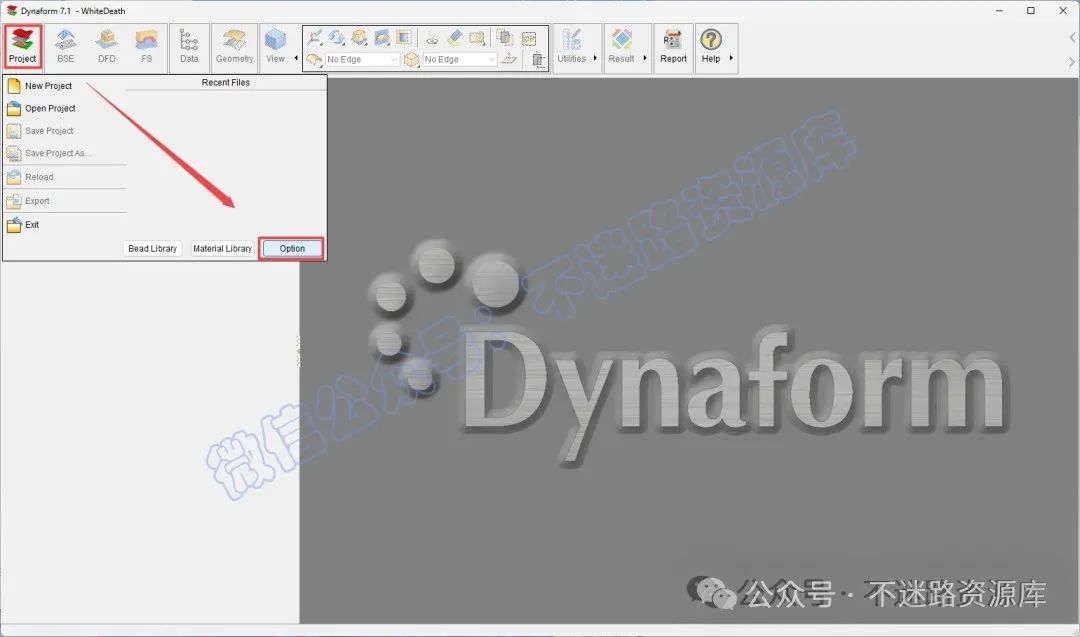1080x637 pixels.
Task: Open the second No Edge dropdown
Action: (x=460, y=60)
